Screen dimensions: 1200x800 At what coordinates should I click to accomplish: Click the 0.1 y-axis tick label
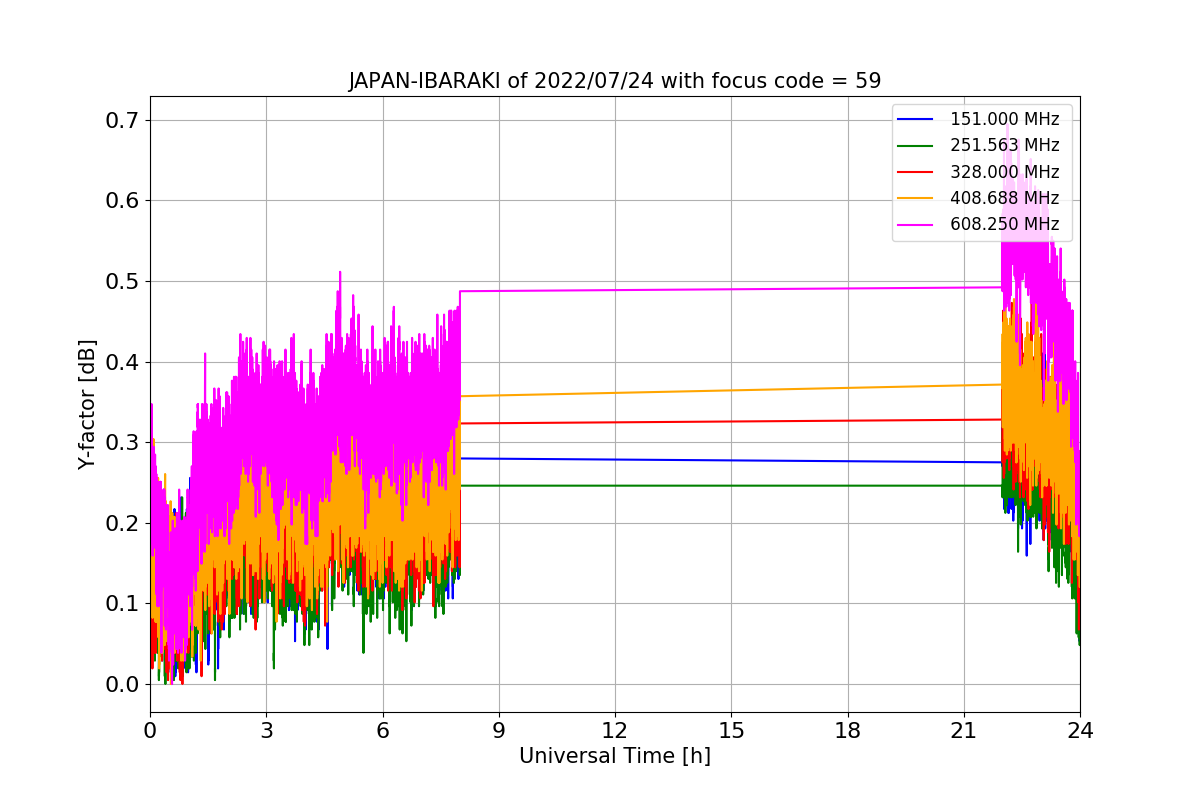[123, 603]
